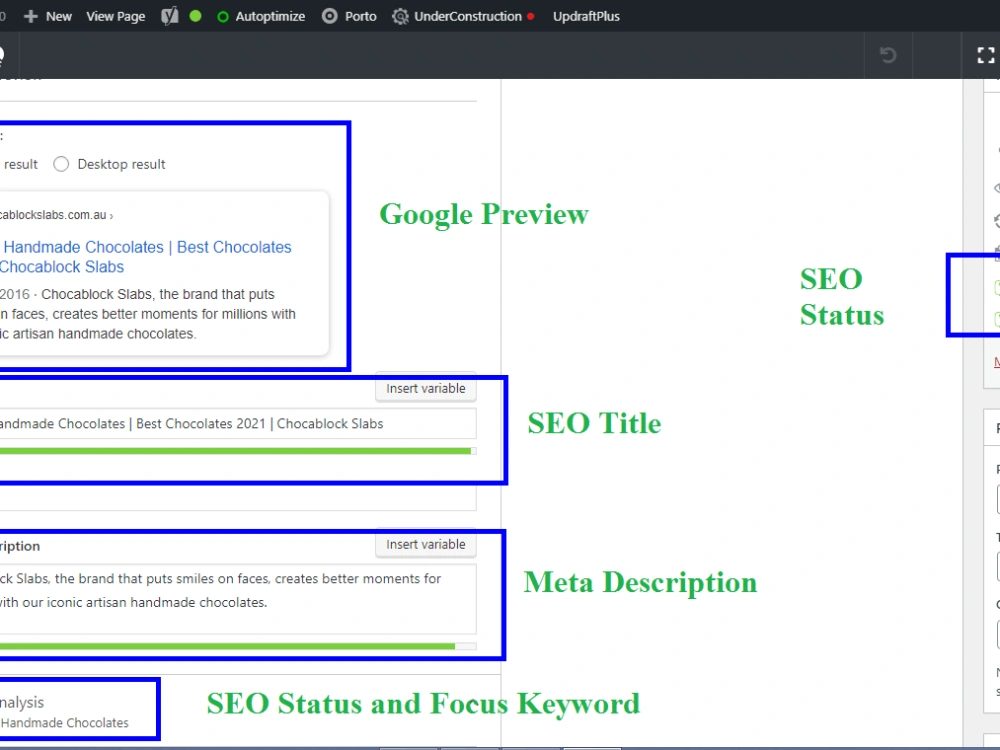Click the undo arrow icon in the toolbar
This screenshot has height=750, width=1000.
click(x=888, y=55)
